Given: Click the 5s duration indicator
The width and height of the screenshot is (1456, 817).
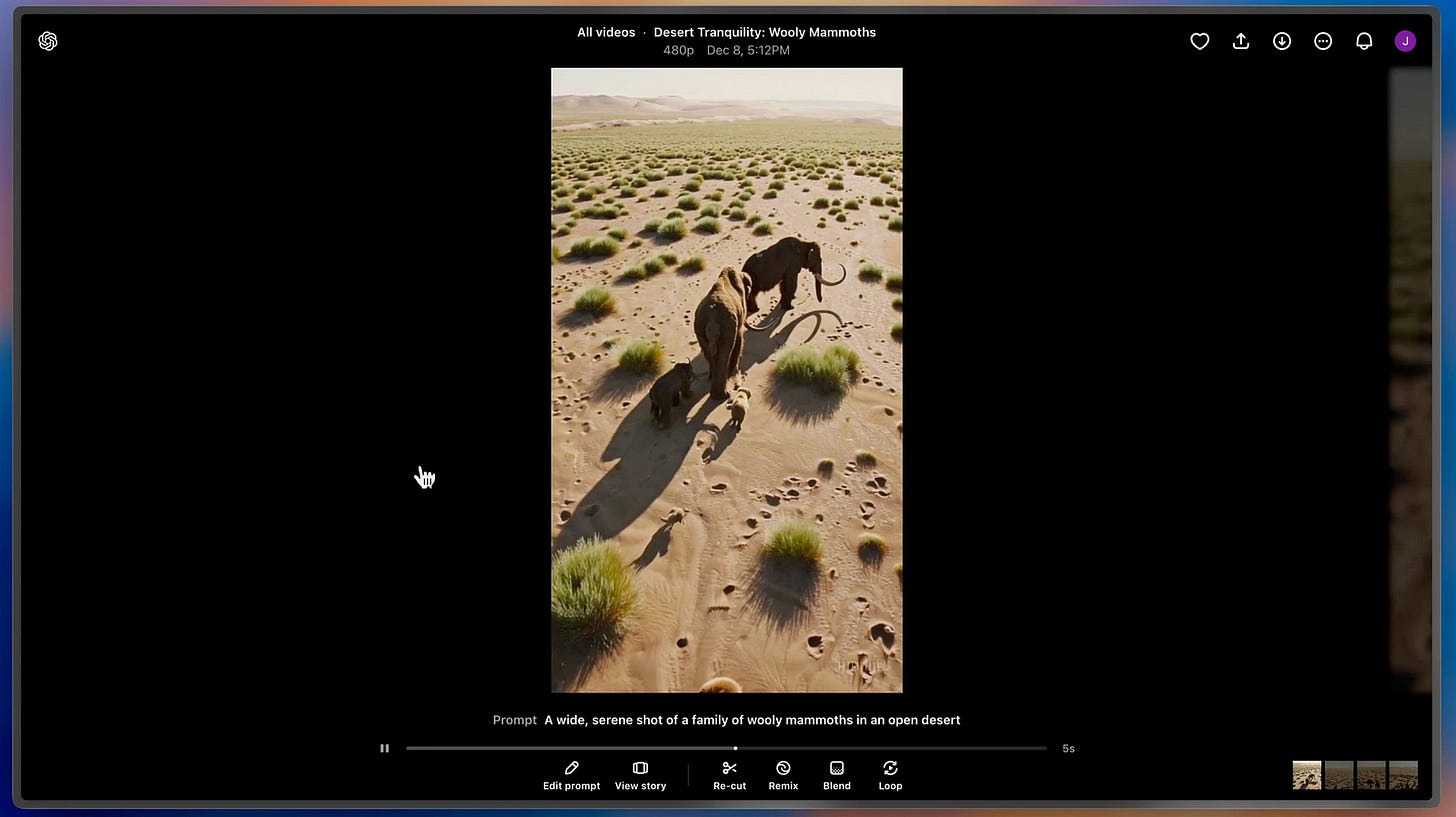Looking at the screenshot, I should click(x=1068, y=748).
